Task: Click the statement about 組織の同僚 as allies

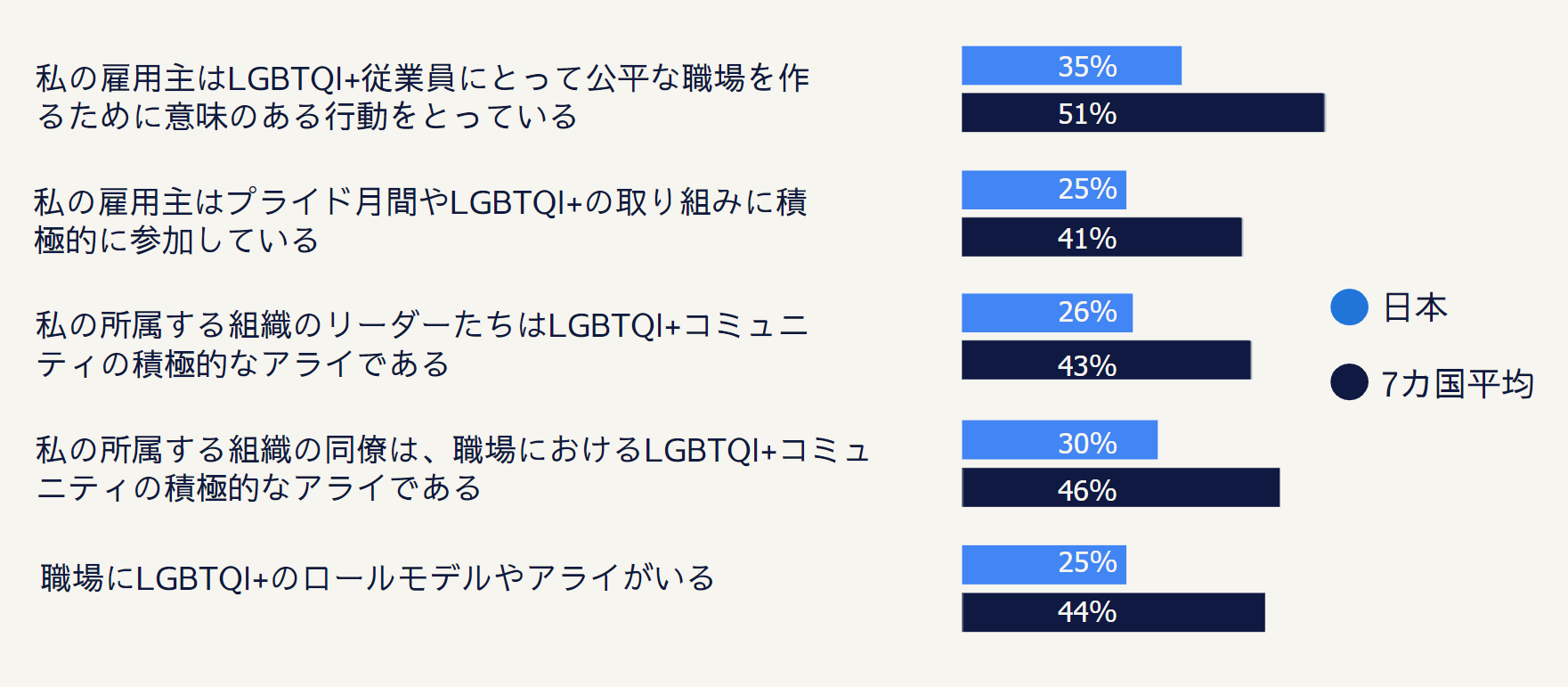Action: (x=452, y=469)
